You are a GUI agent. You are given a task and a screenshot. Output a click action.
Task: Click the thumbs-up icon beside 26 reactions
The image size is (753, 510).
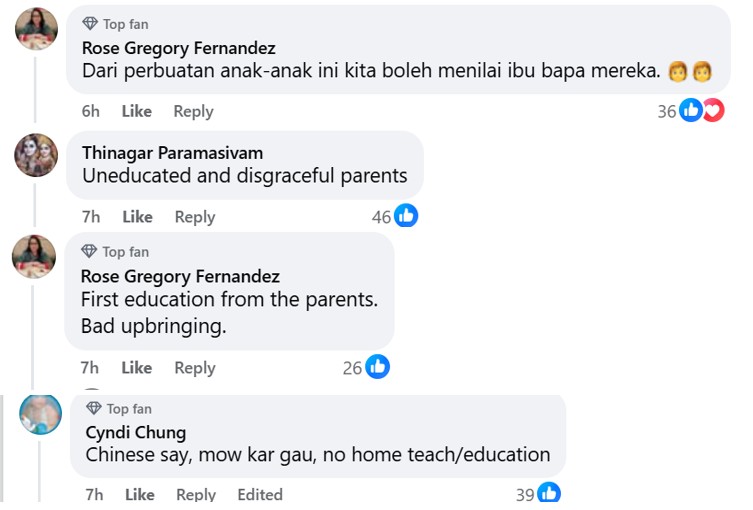(377, 367)
